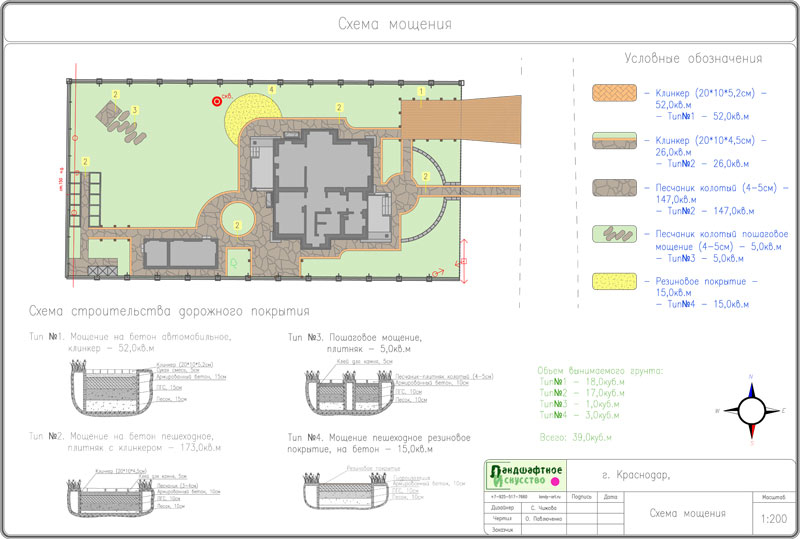Click the line Тип№4 – 3,0куб.м
This screenshot has height=539, width=800.
580,415
